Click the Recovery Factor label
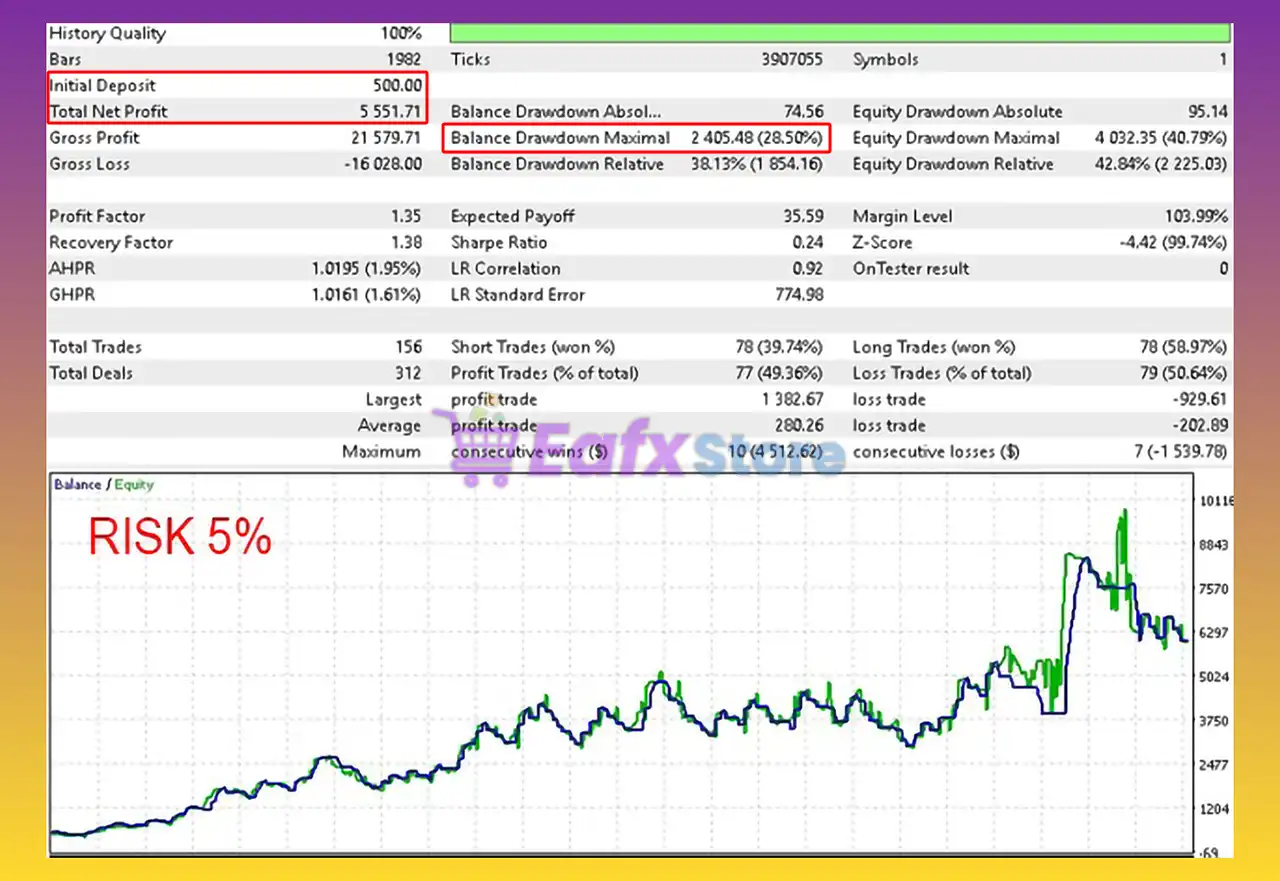This screenshot has height=881, width=1280. 111,242
